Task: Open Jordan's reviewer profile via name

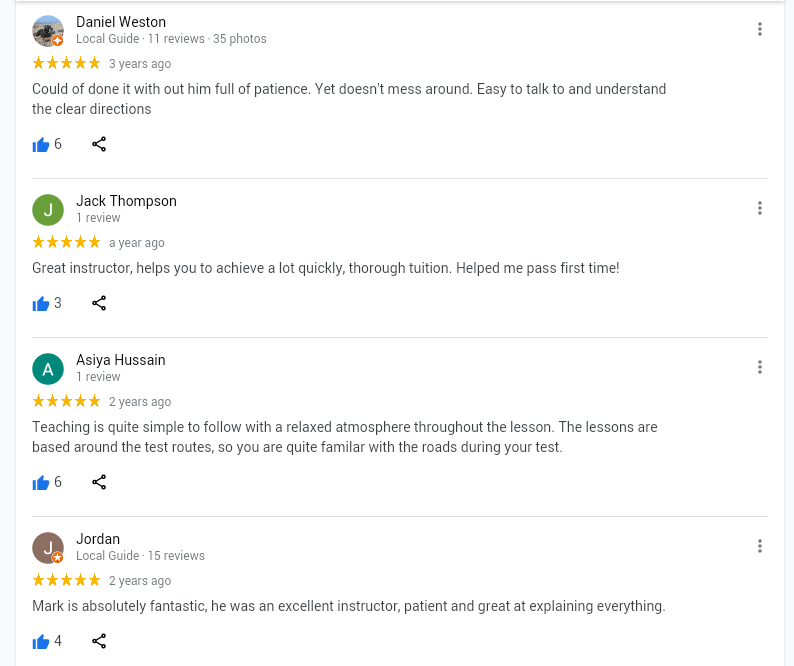Action: click(x=98, y=539)
